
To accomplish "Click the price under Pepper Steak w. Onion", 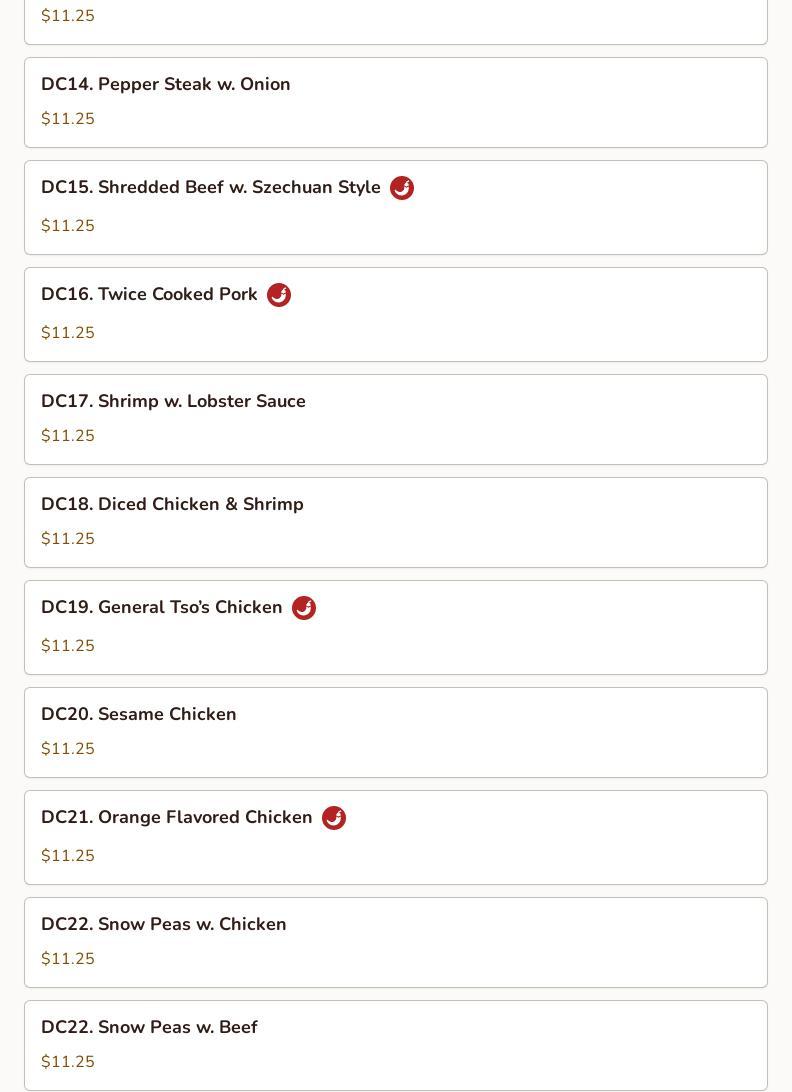I will (x=68, y=118).
